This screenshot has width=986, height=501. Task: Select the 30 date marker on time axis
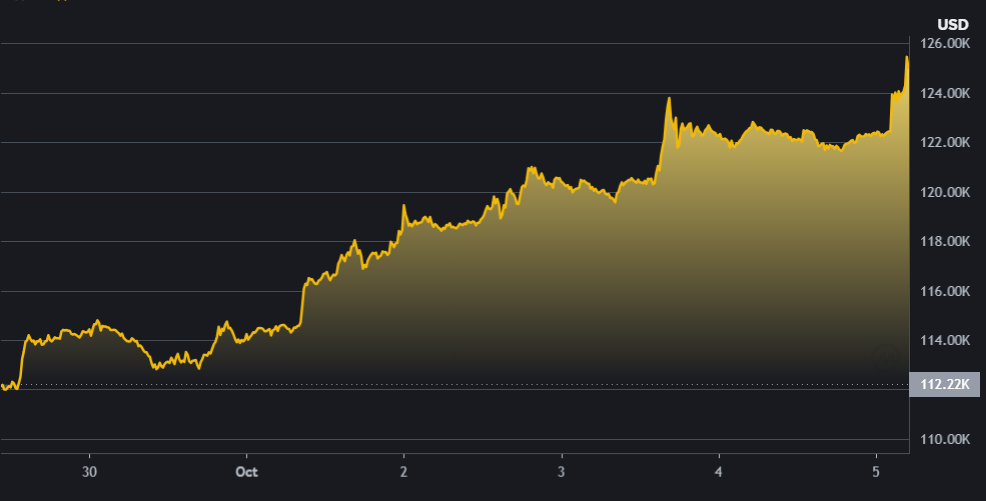(90, 471)
